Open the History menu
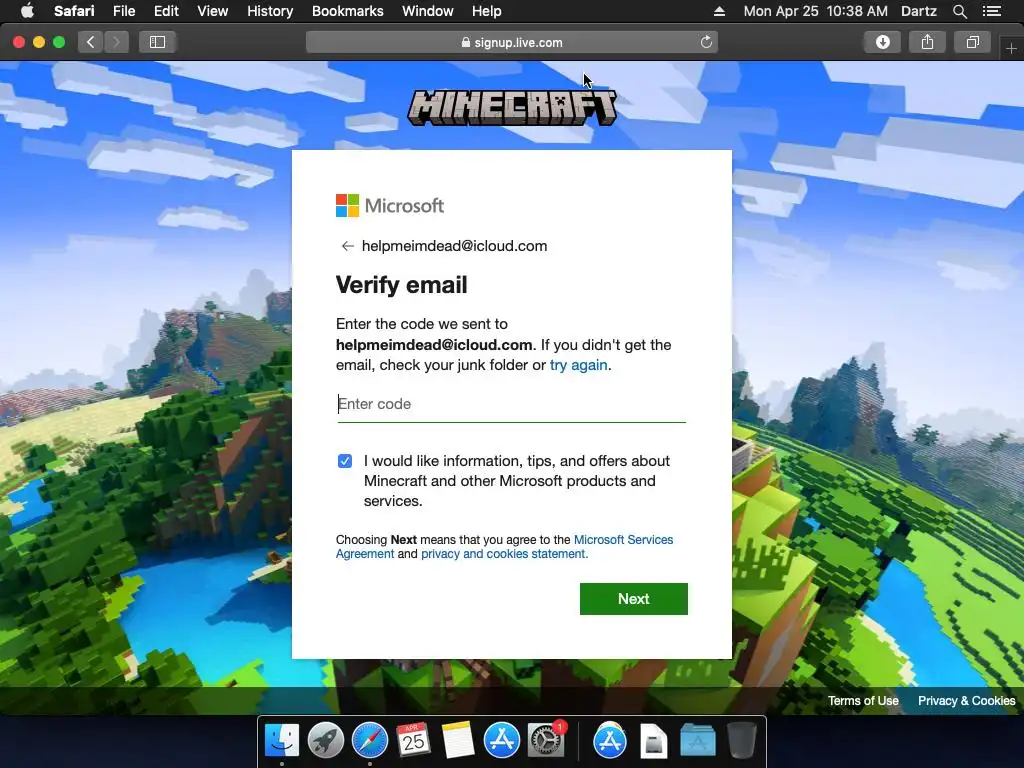The width and height of the screenshot is (1024, 768). [270, 11]
